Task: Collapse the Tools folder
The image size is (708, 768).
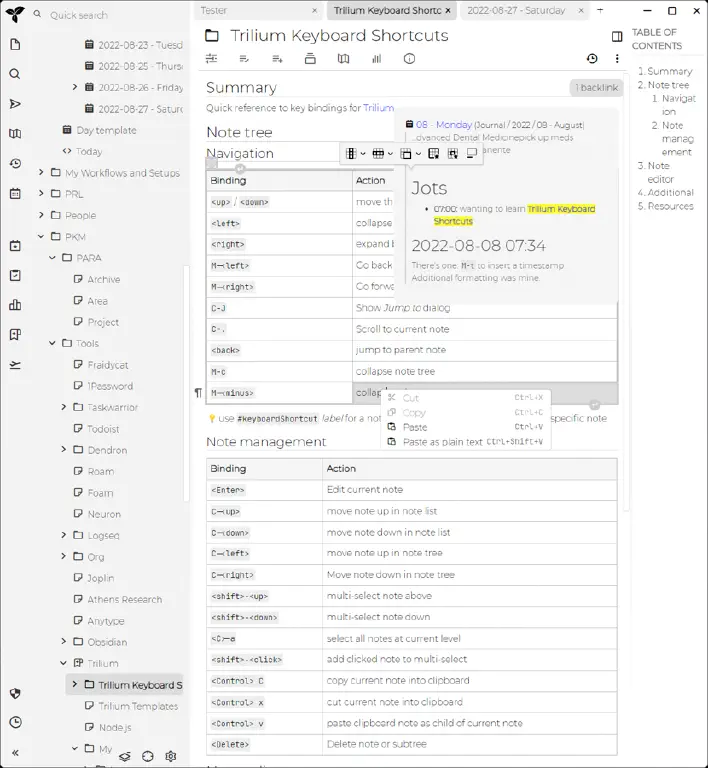Action: click(52, 343)
